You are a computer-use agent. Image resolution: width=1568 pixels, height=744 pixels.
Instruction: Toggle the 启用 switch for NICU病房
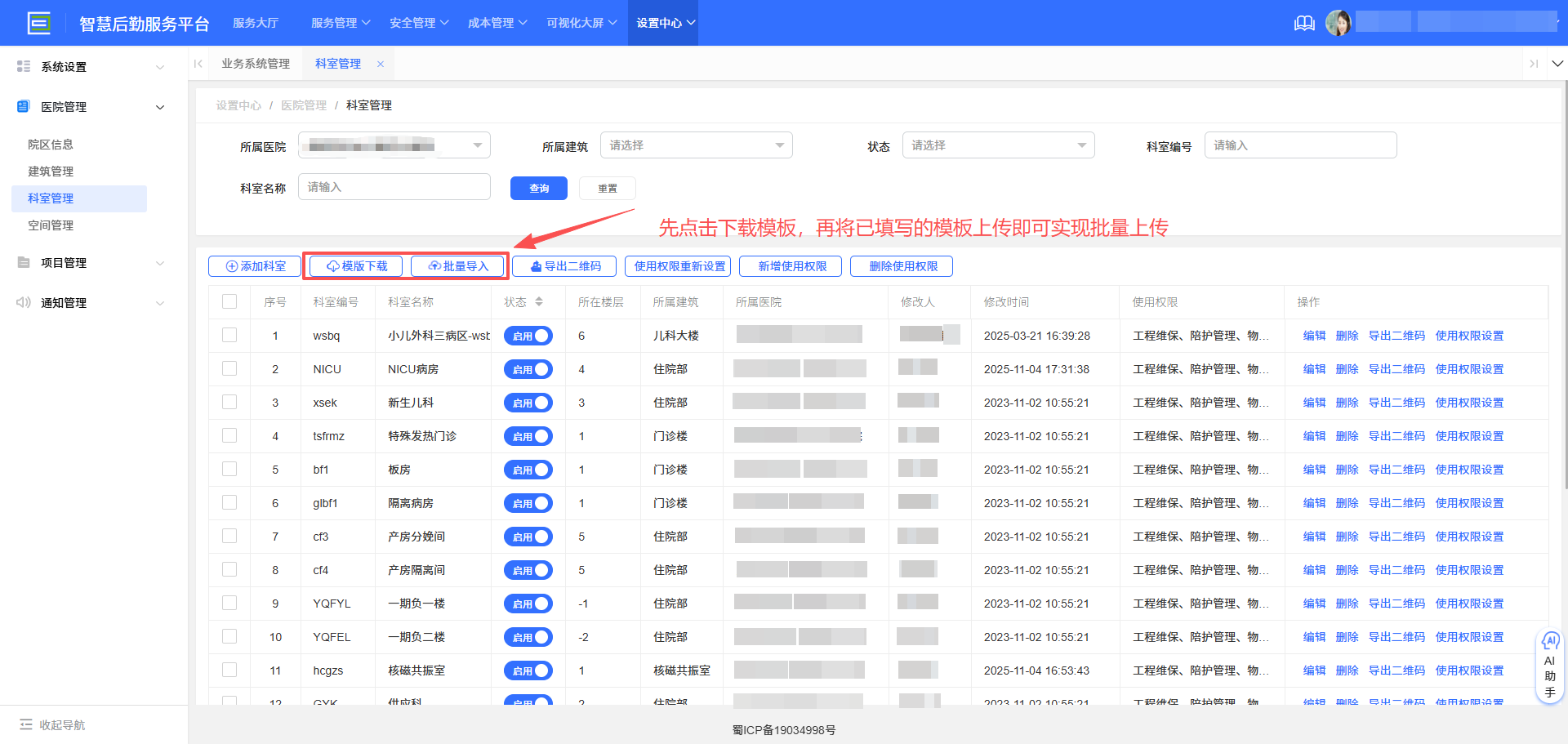tap(528, 369)
